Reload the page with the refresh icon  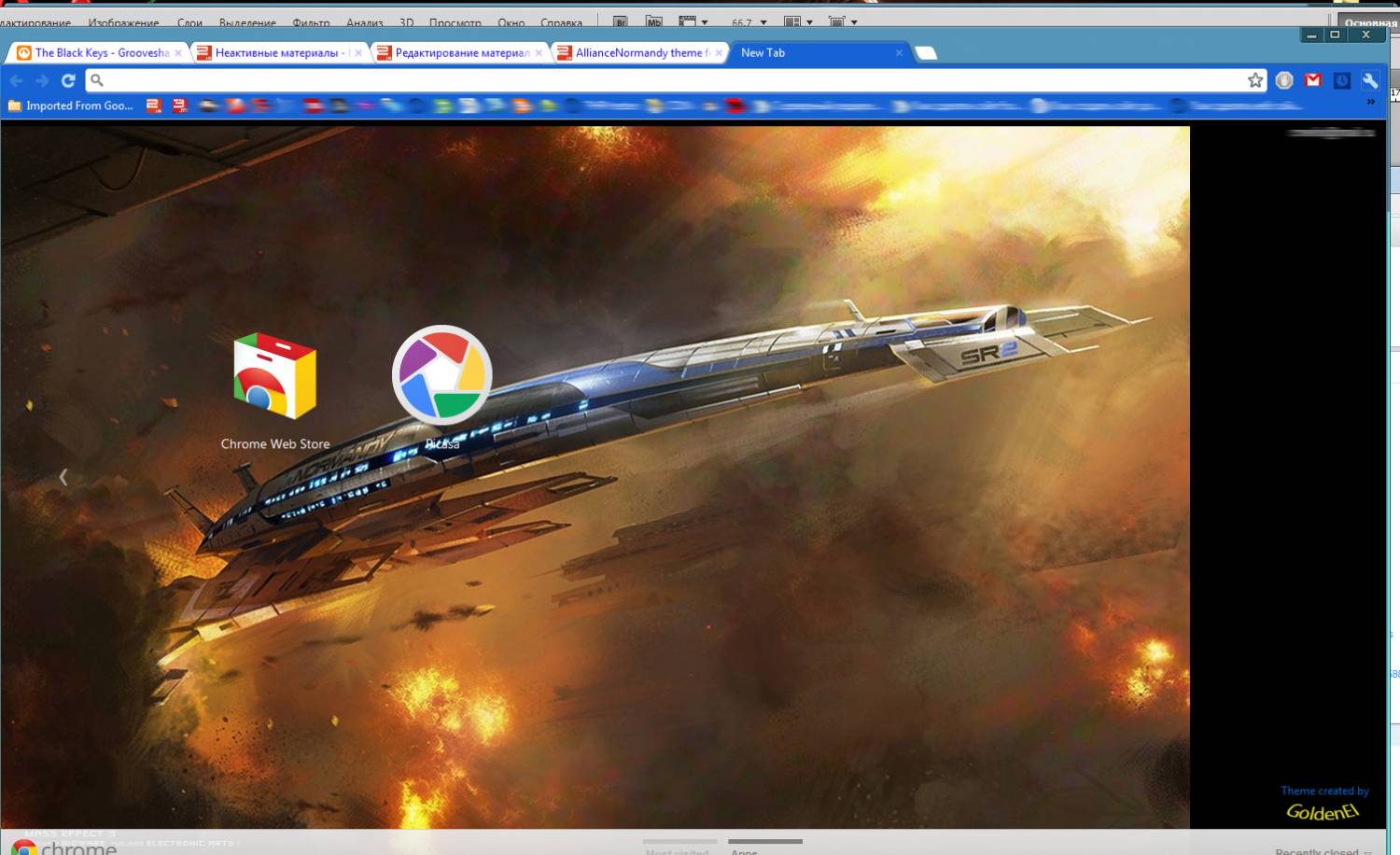(x=68, y=80)
